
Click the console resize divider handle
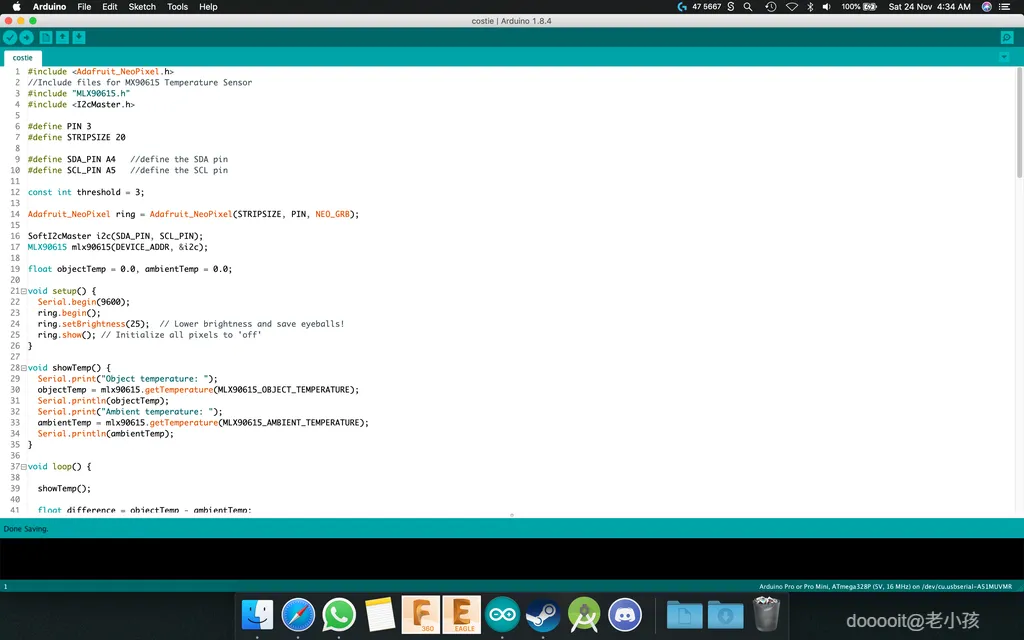pos(512,515)
